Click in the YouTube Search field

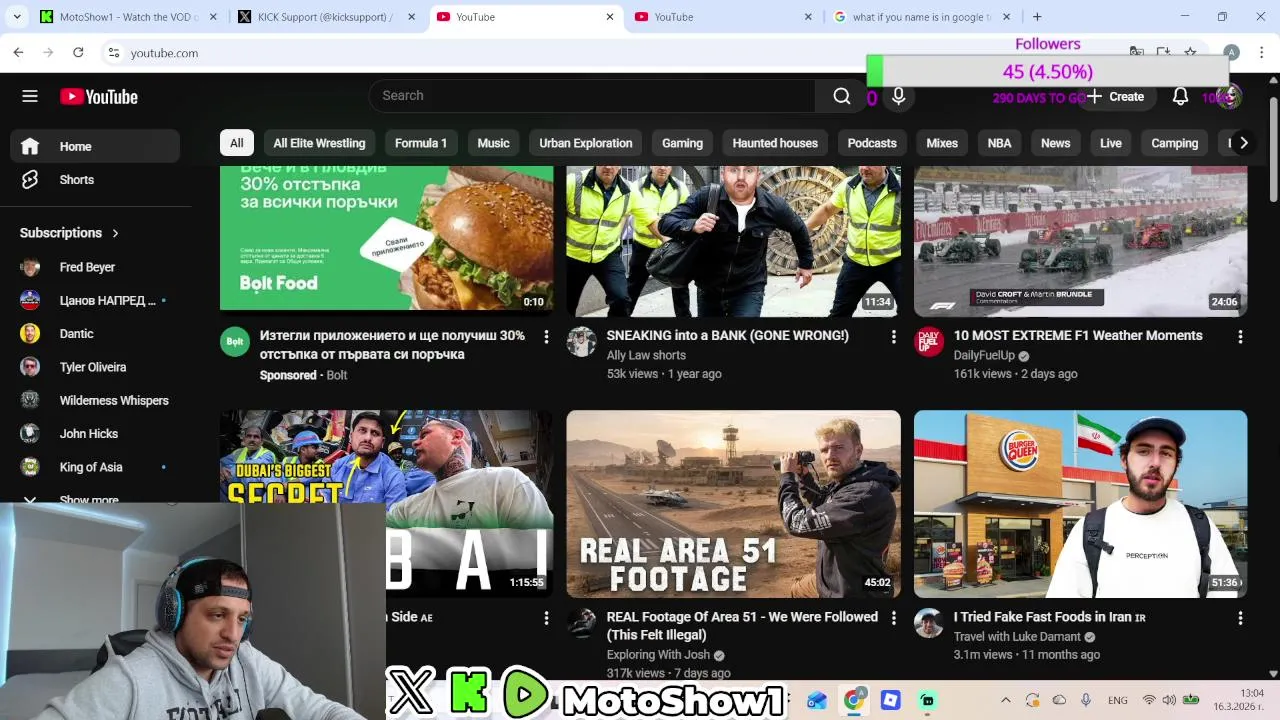pos(592,96)
